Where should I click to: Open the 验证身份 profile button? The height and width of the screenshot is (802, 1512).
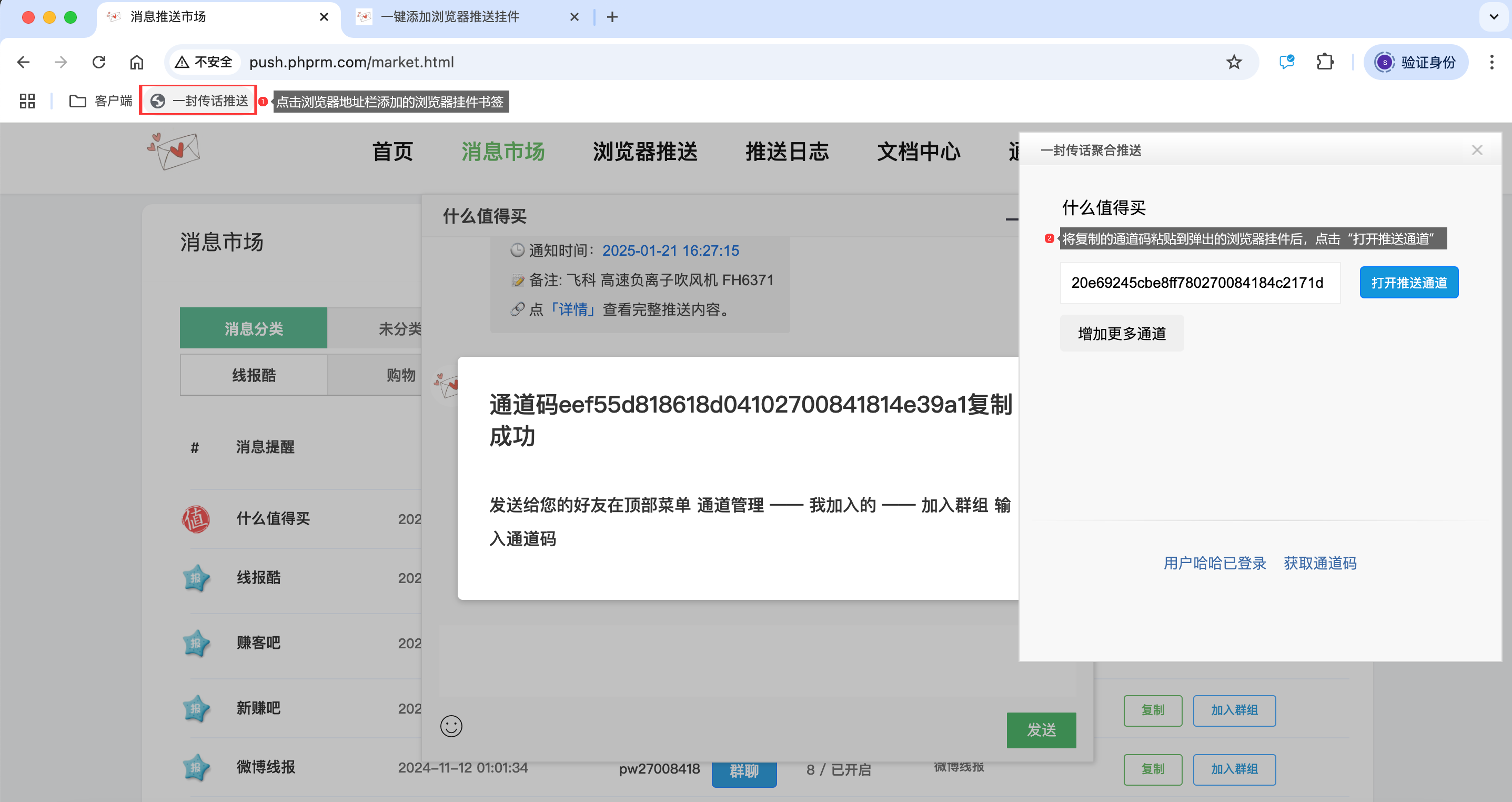click(1416, 62)
